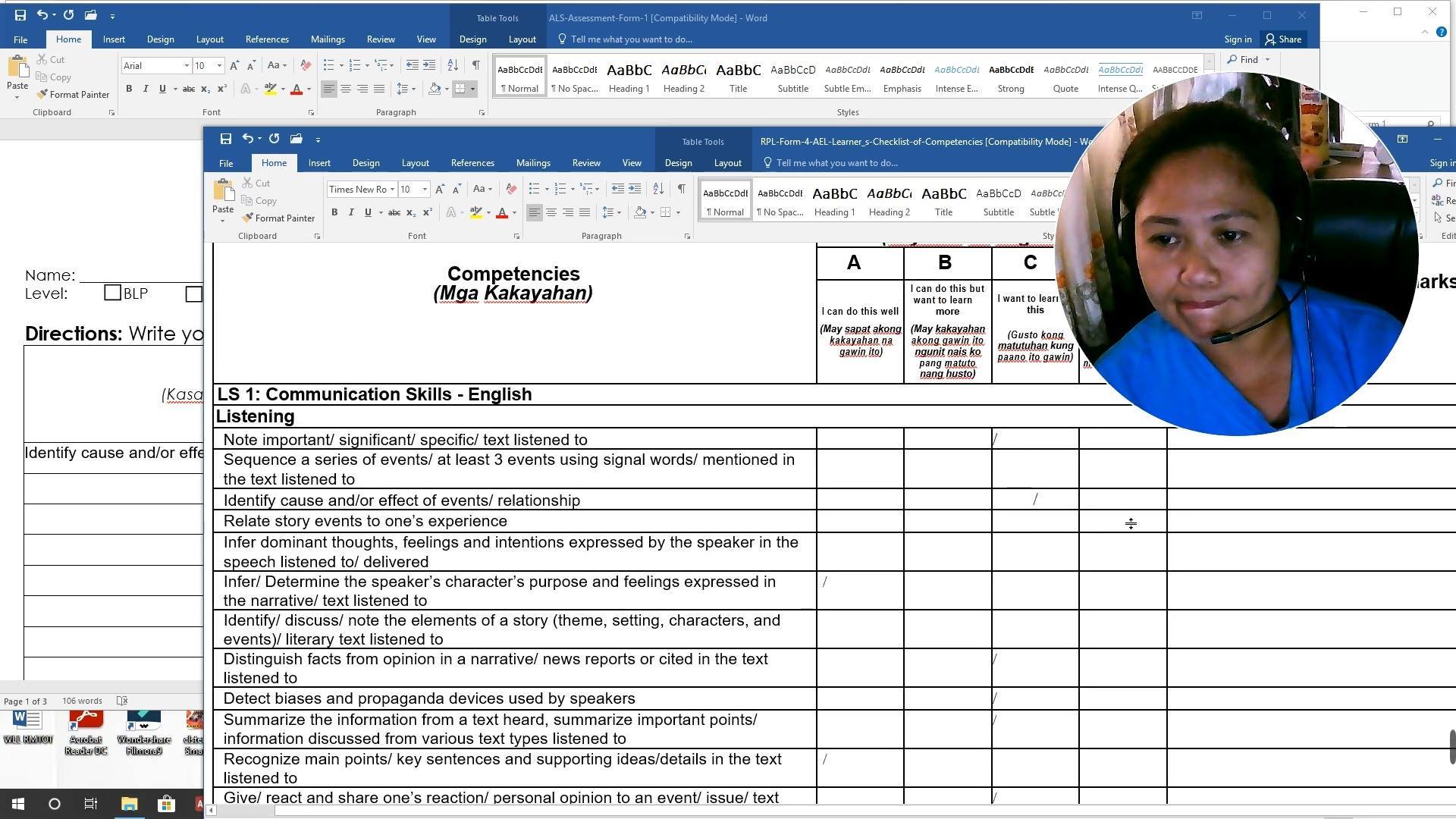
Task: Click Decrease Font Size in RPL-Form-4 window
Action: [457, 189]
